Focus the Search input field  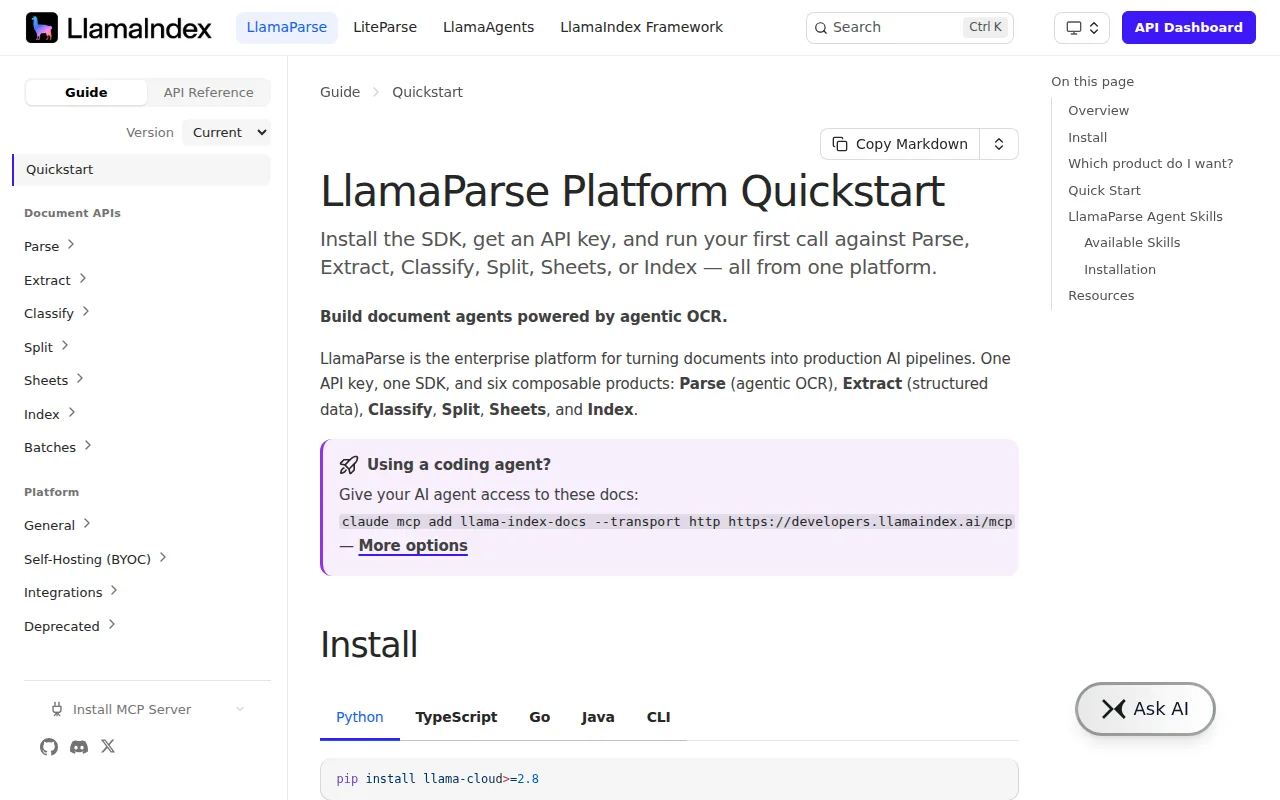coord(910,28)
